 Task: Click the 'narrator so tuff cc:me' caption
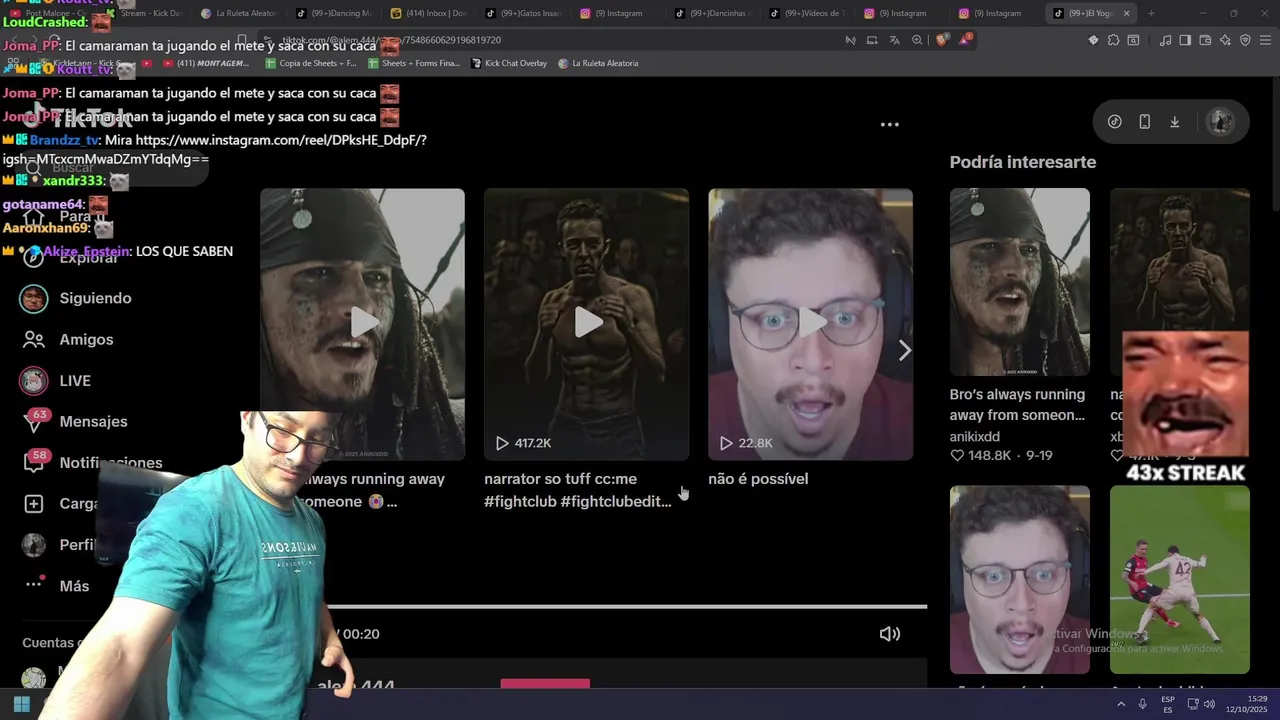pos(560,479)
